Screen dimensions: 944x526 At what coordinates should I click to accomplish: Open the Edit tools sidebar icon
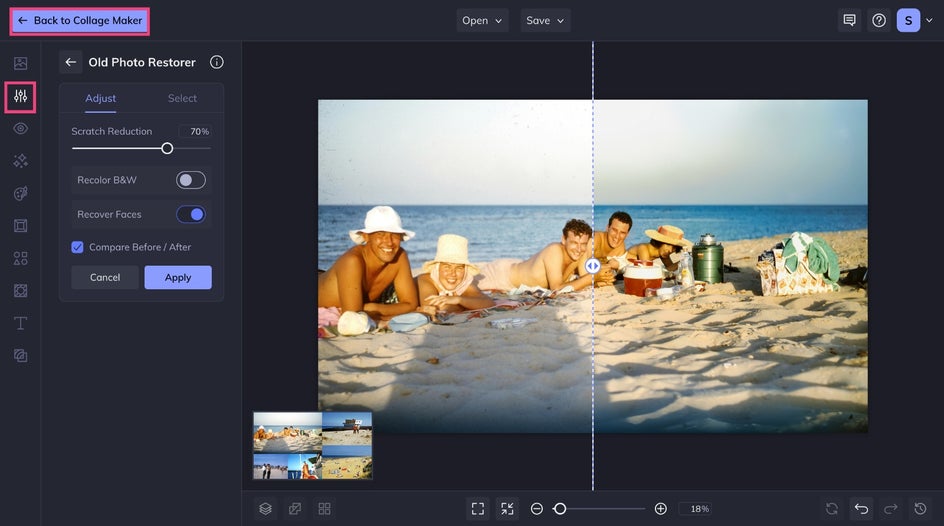pyautogui.click(x=20, y=97)
